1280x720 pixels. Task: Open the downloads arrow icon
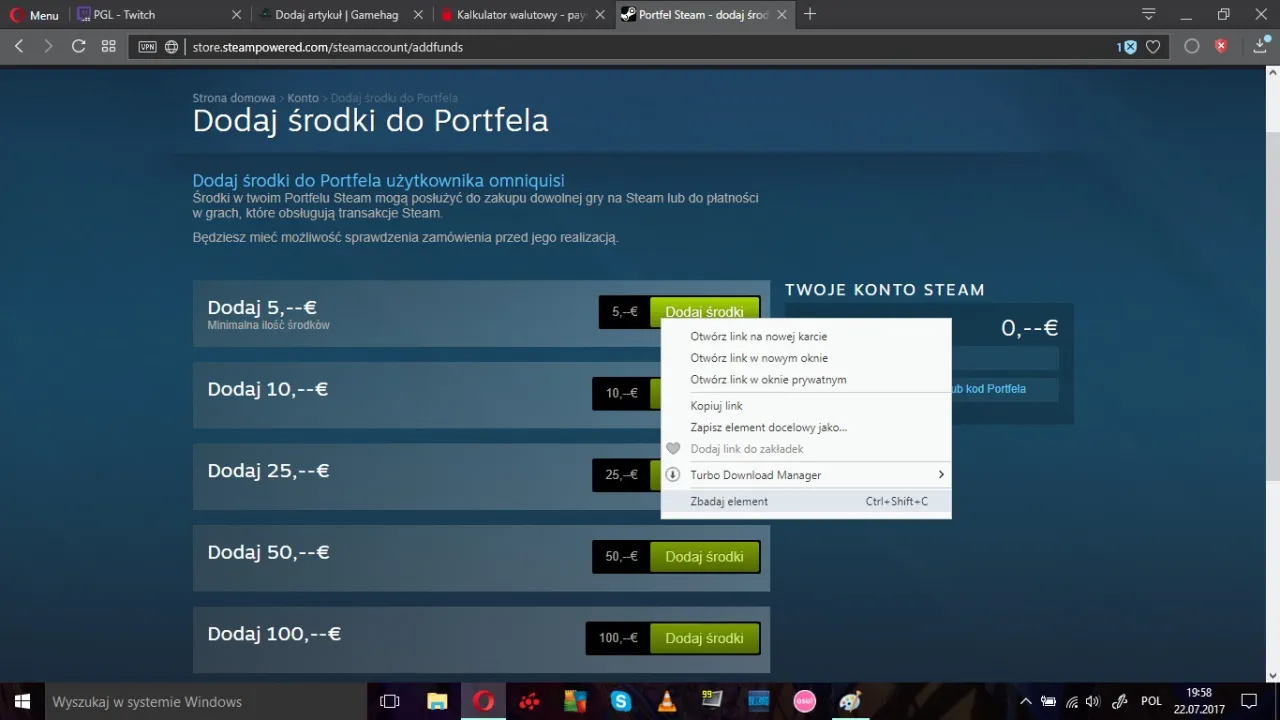pyautogui.click(x=1260, y=46)
